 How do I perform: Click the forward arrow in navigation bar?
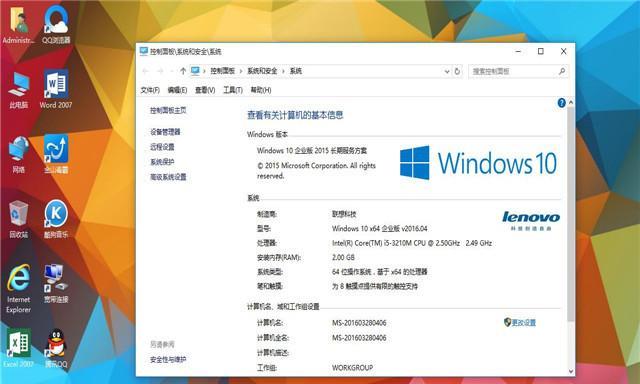coord(160,71)
